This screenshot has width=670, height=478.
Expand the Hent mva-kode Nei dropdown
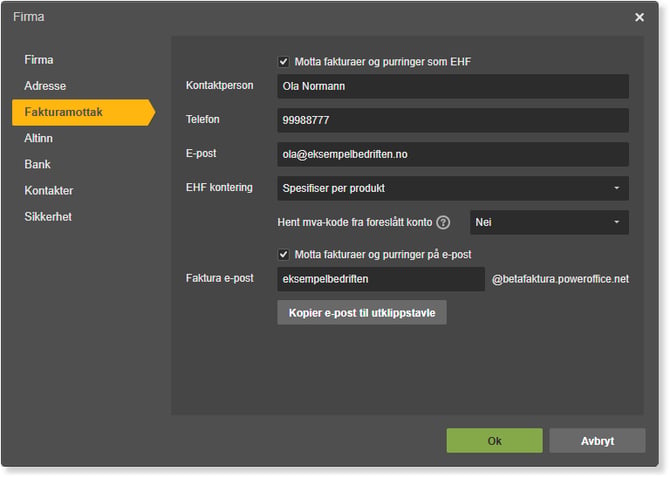tap(549, 222)
